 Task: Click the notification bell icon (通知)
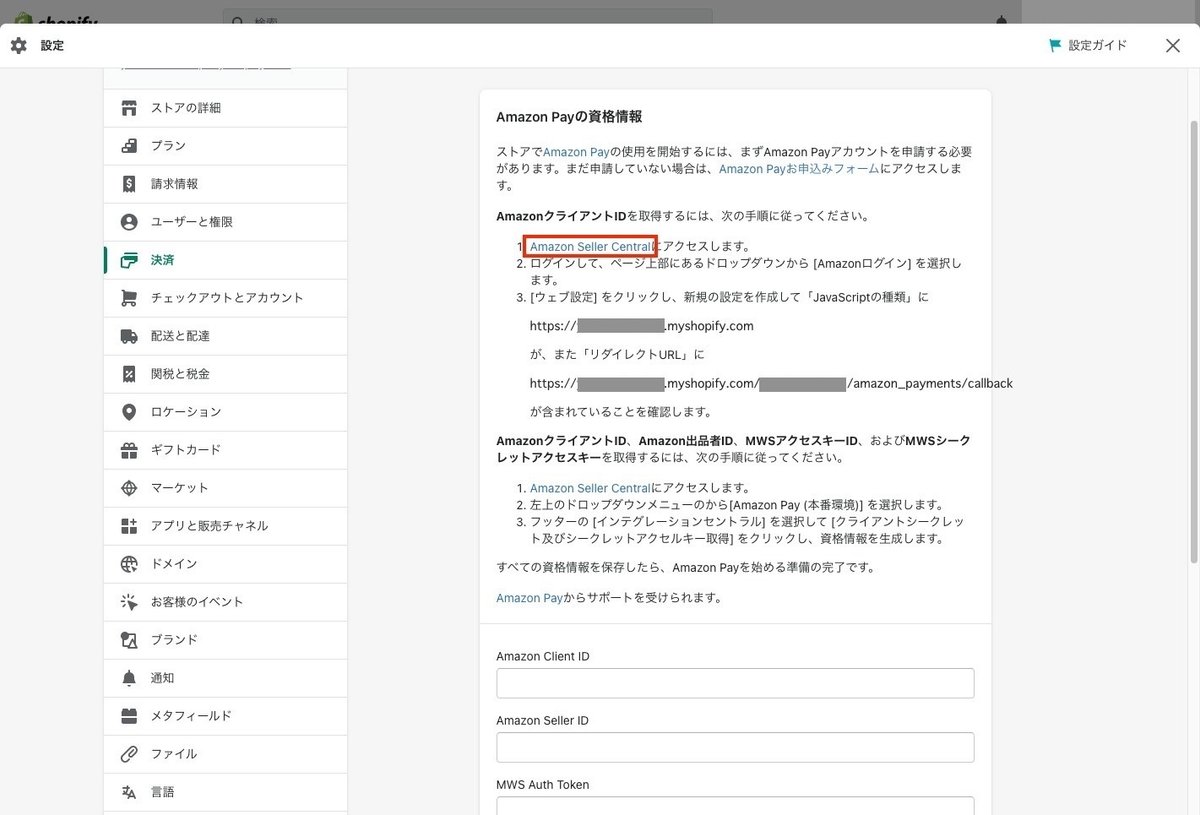click(x=129, y=678)
